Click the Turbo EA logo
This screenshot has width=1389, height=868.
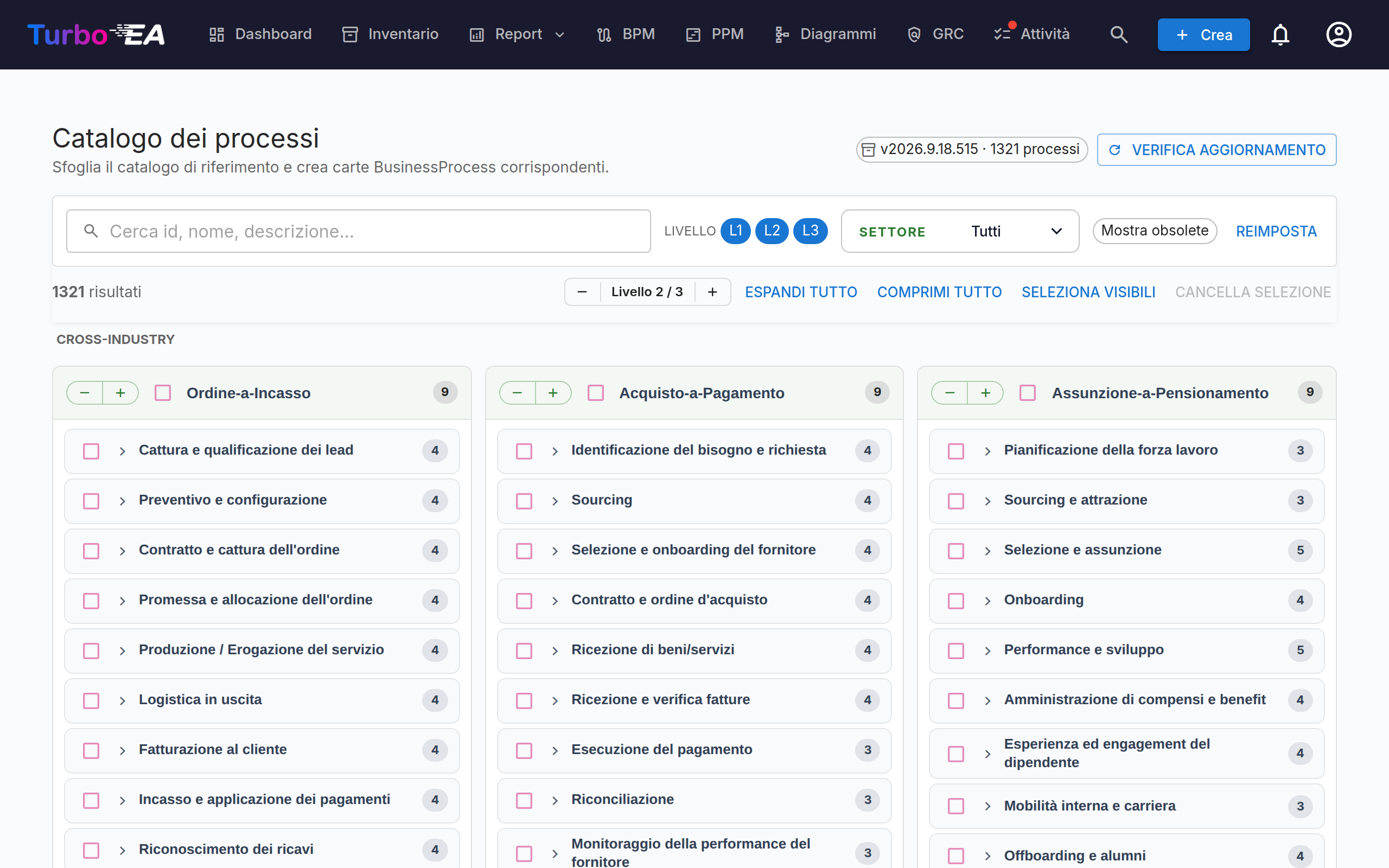[96, 34]
